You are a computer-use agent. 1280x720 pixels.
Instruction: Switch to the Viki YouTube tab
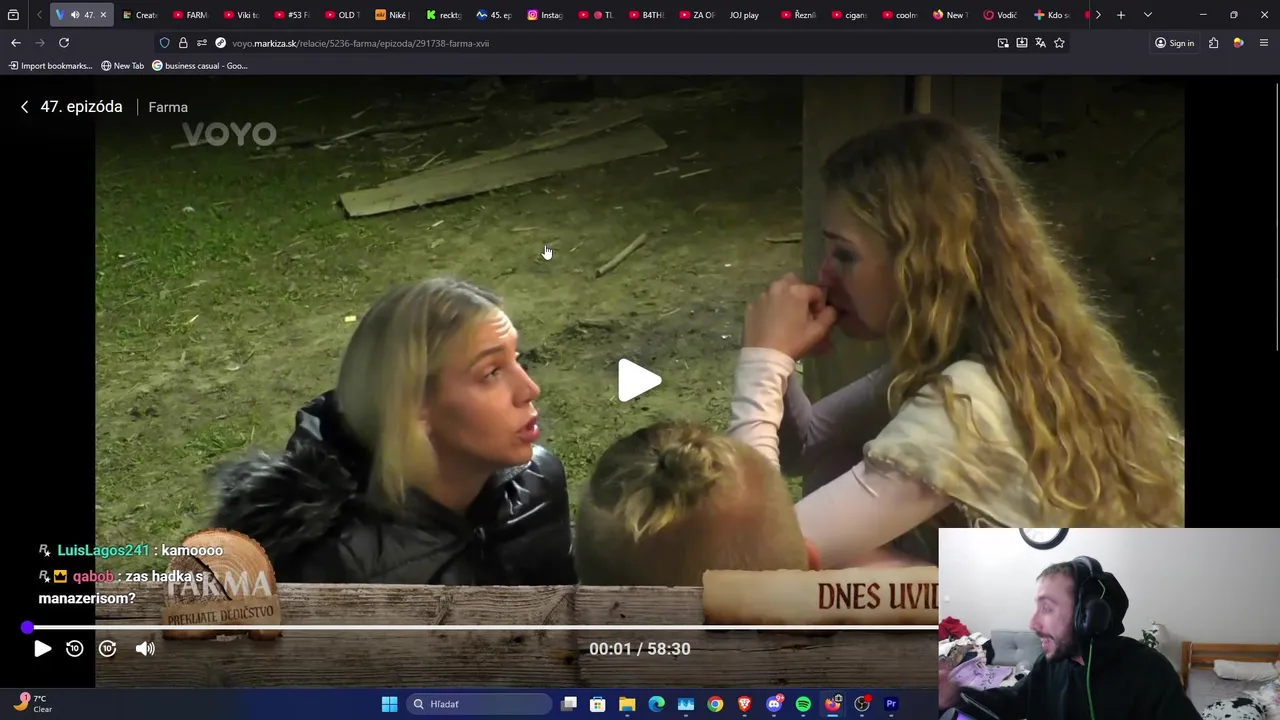pyautogui.click(x=241, y=15)
